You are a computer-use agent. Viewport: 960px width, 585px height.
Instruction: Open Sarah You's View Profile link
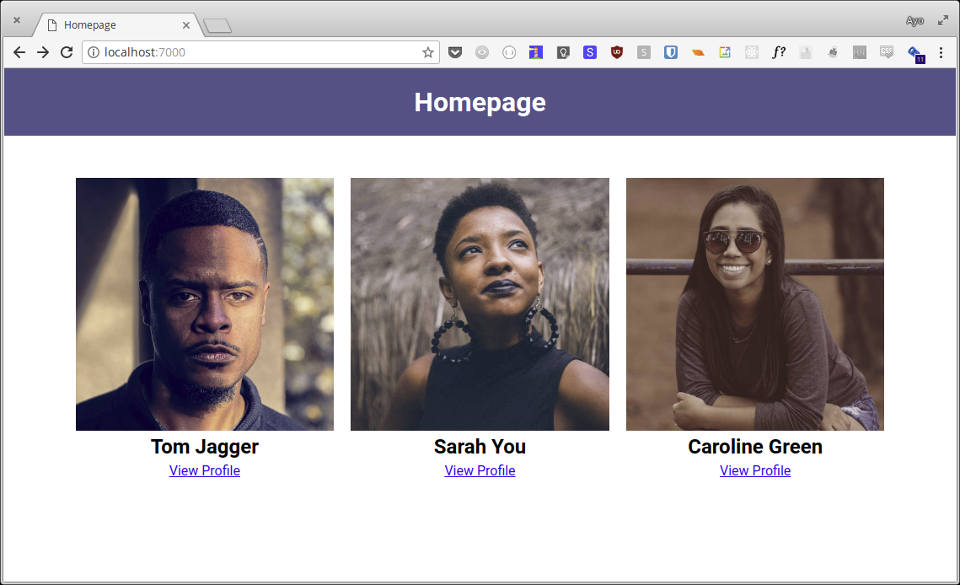[x=479, y=471]
